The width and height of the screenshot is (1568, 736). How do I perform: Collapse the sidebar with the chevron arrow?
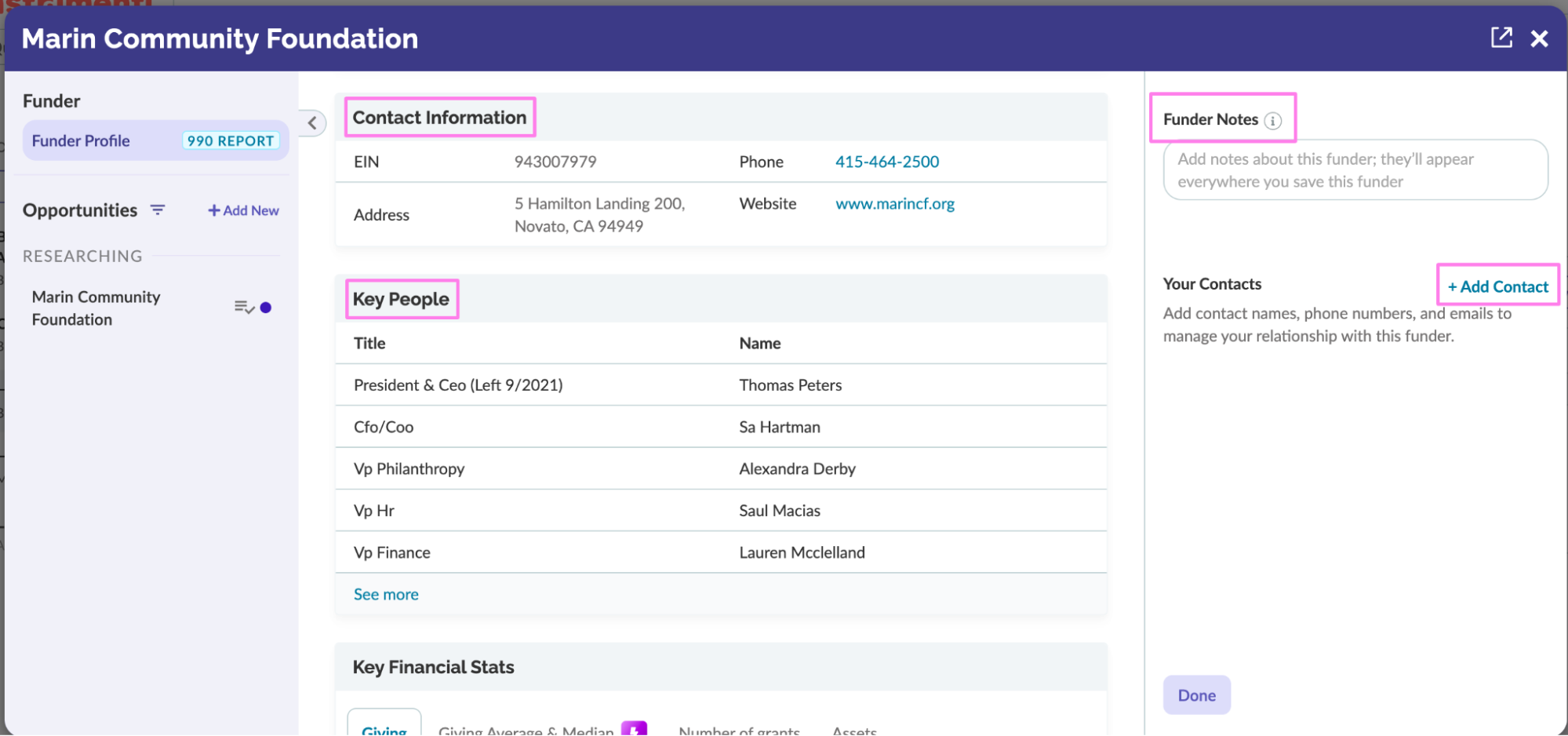tap(312, 123)
